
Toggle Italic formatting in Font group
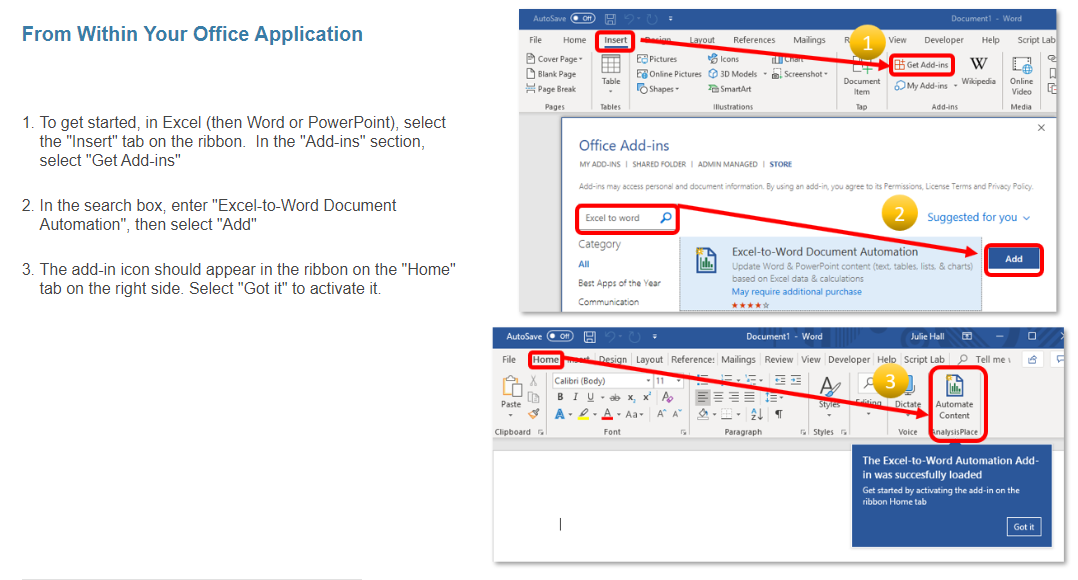pos(575,397)
